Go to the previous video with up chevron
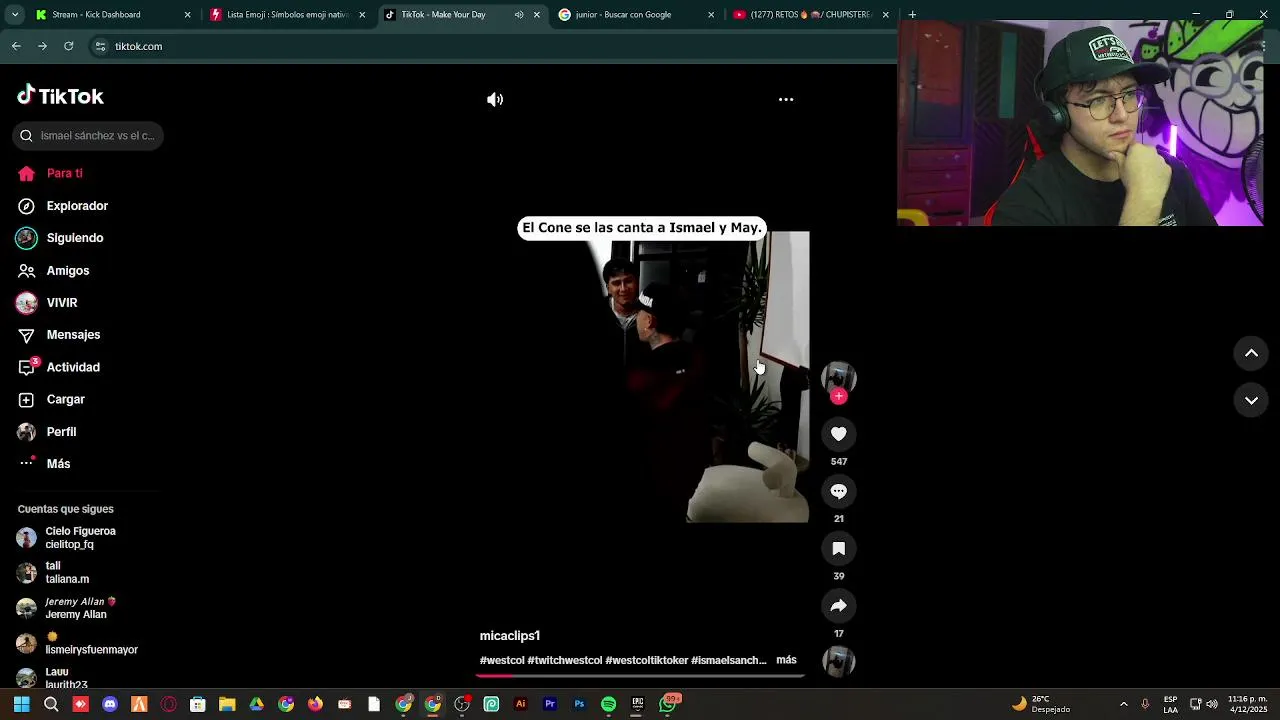 tap(1251, 353)
